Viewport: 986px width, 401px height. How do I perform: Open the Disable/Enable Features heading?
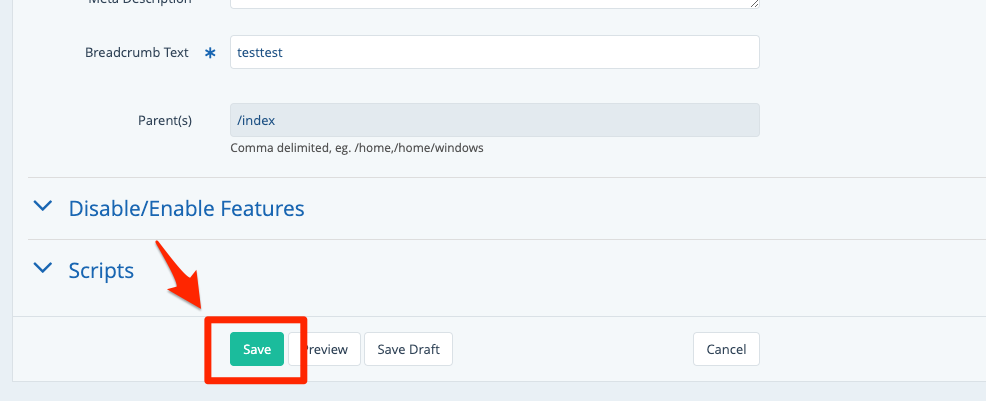coord(186,209)
